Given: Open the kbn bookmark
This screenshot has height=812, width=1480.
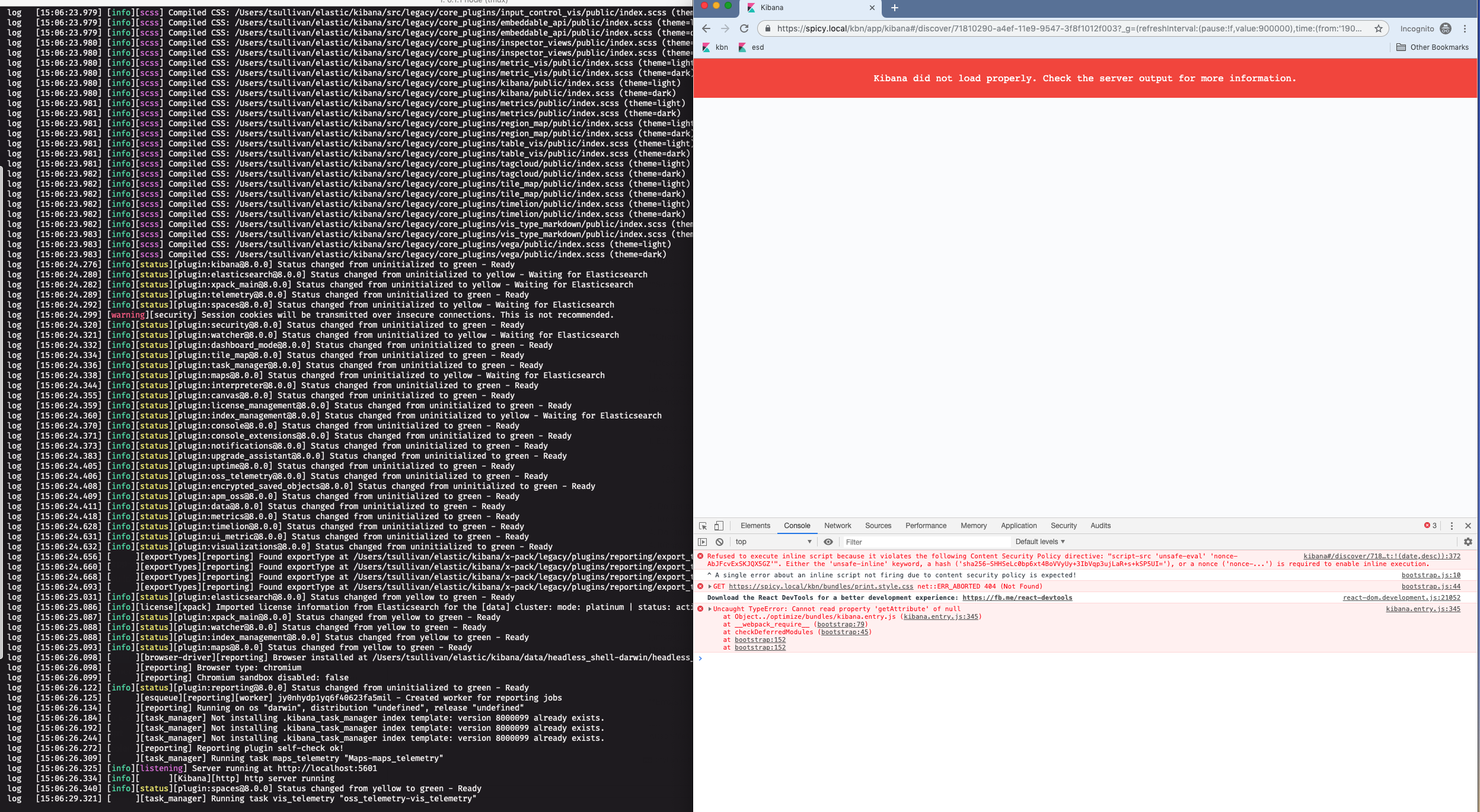Looking at the screenshot, I should [715, 47].
